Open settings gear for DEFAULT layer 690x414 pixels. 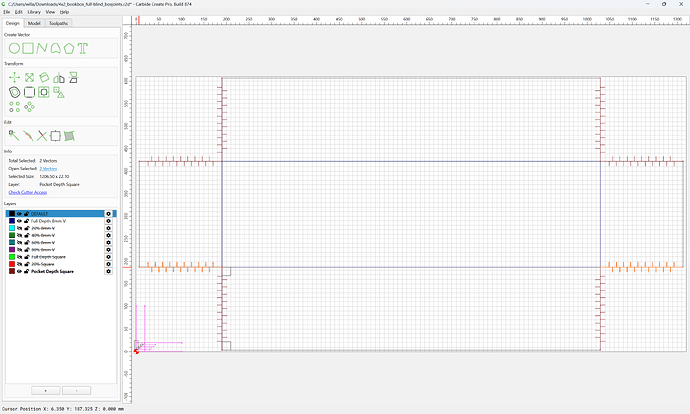pos(108,214)
